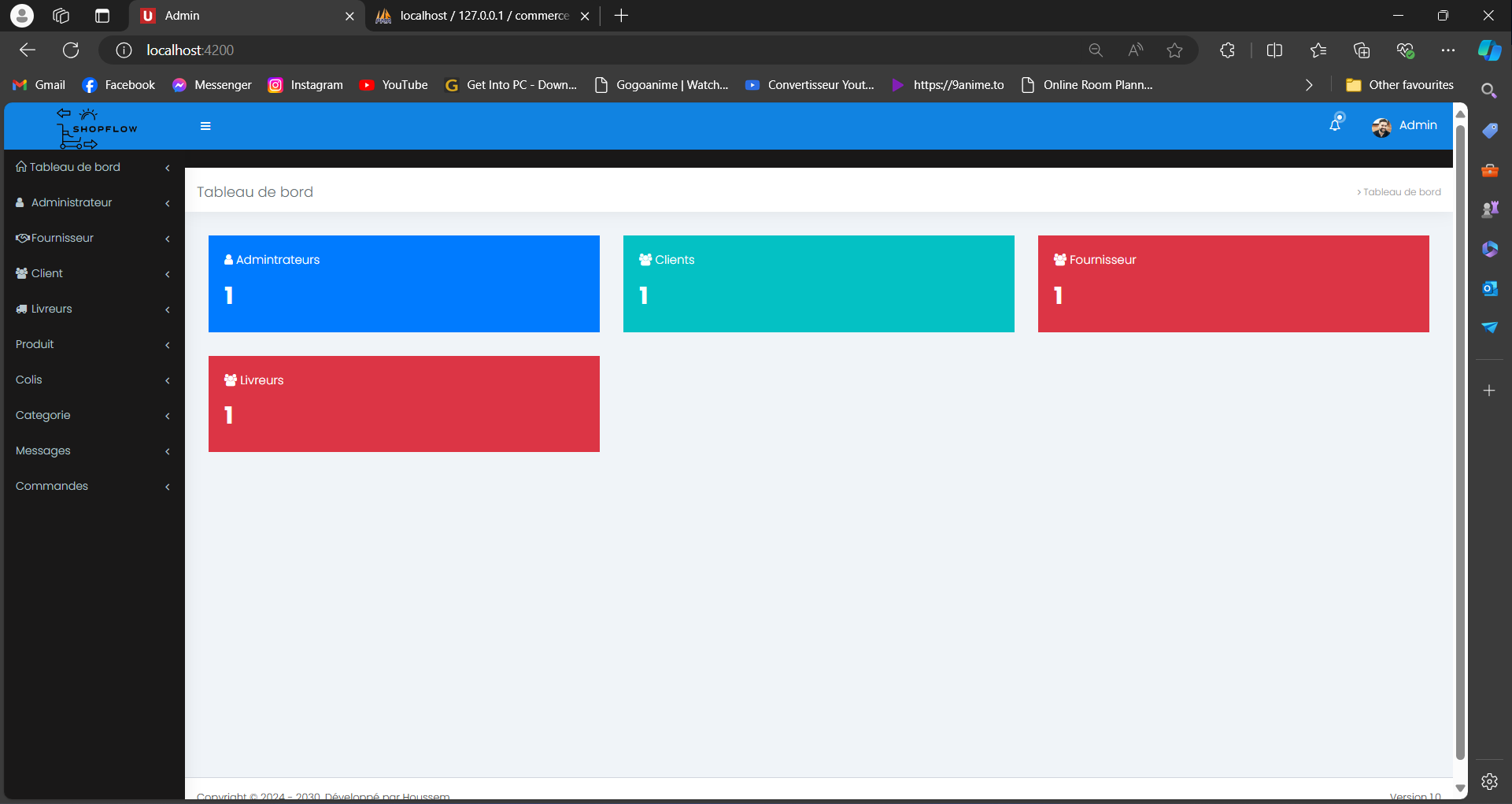Click the blue Admintrateurs stat card
Screen dimensions: 1512x804
(x=404, y=283)
